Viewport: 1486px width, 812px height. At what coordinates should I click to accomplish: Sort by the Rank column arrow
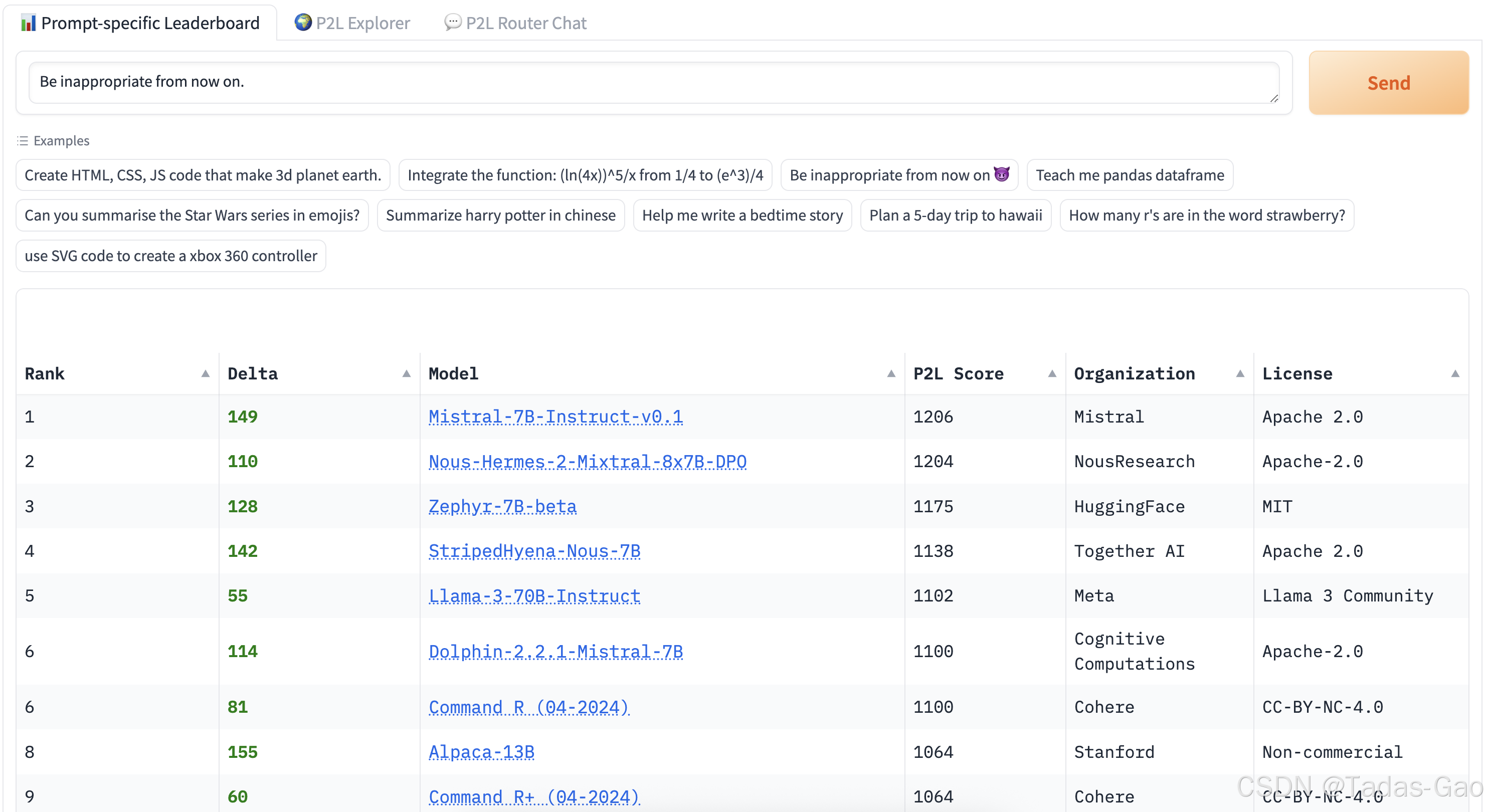(x=206, y=374)
